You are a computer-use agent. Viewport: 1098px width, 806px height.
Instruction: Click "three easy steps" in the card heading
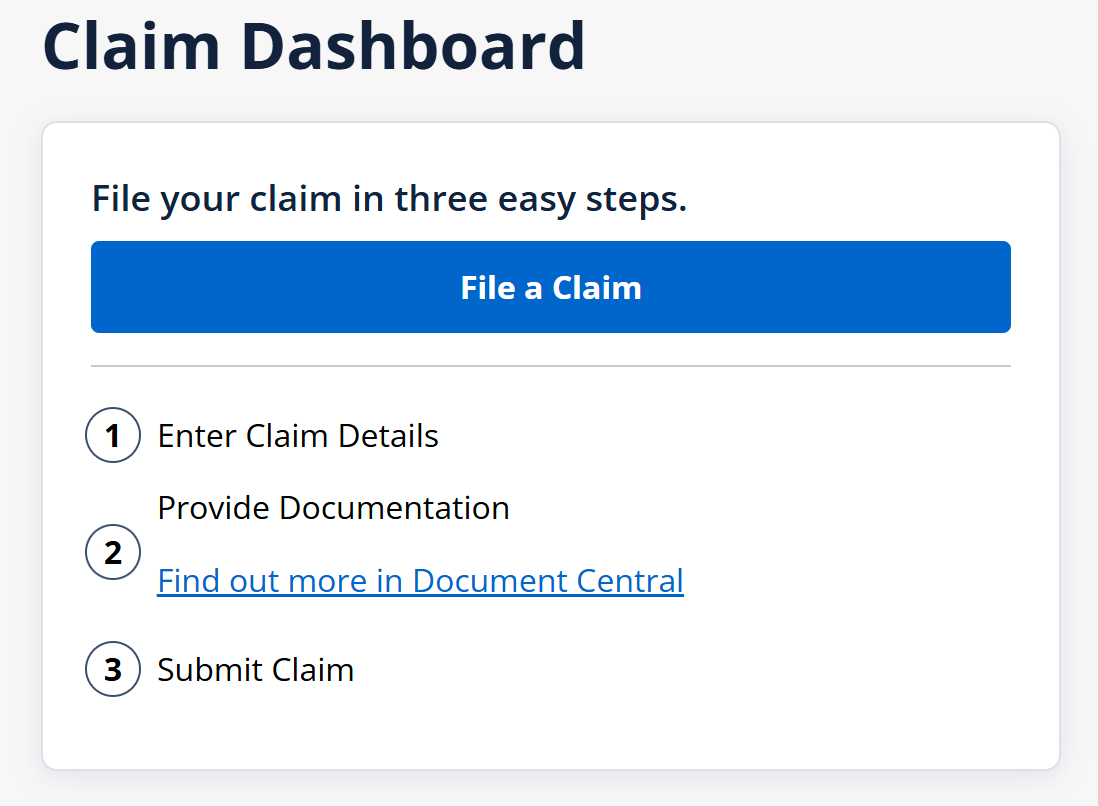[x=540, y=198]
